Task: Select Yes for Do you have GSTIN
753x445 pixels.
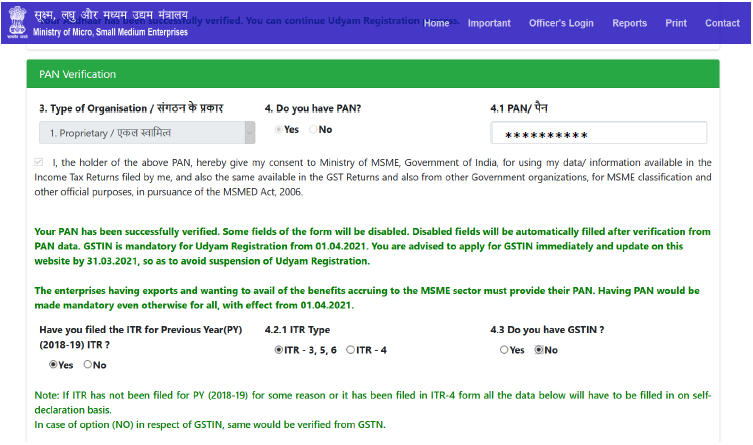Action: click(x=504, y=350)
